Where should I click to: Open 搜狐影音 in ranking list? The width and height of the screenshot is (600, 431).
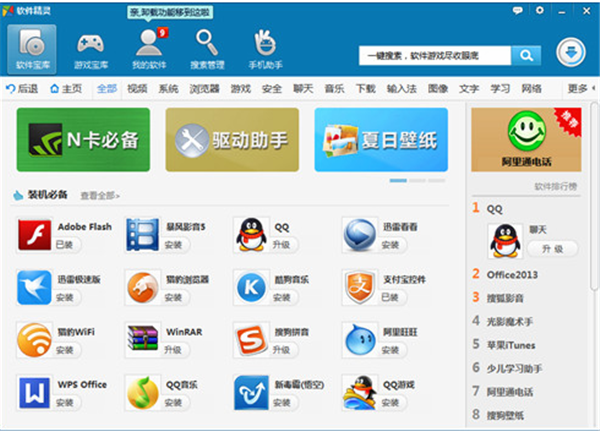505,298
